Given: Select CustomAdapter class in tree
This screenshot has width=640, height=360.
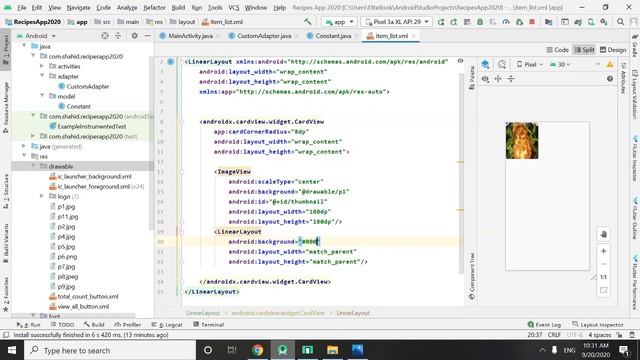Looking at the screenshot, I should [88, 86].
